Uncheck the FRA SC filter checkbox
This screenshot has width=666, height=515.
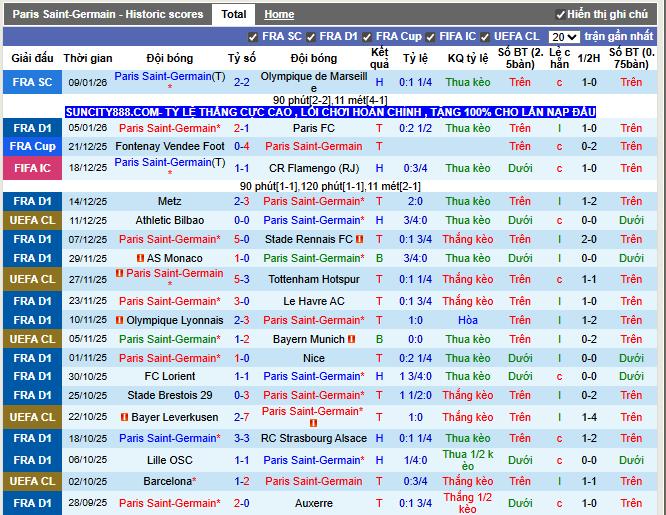point(253,37)
